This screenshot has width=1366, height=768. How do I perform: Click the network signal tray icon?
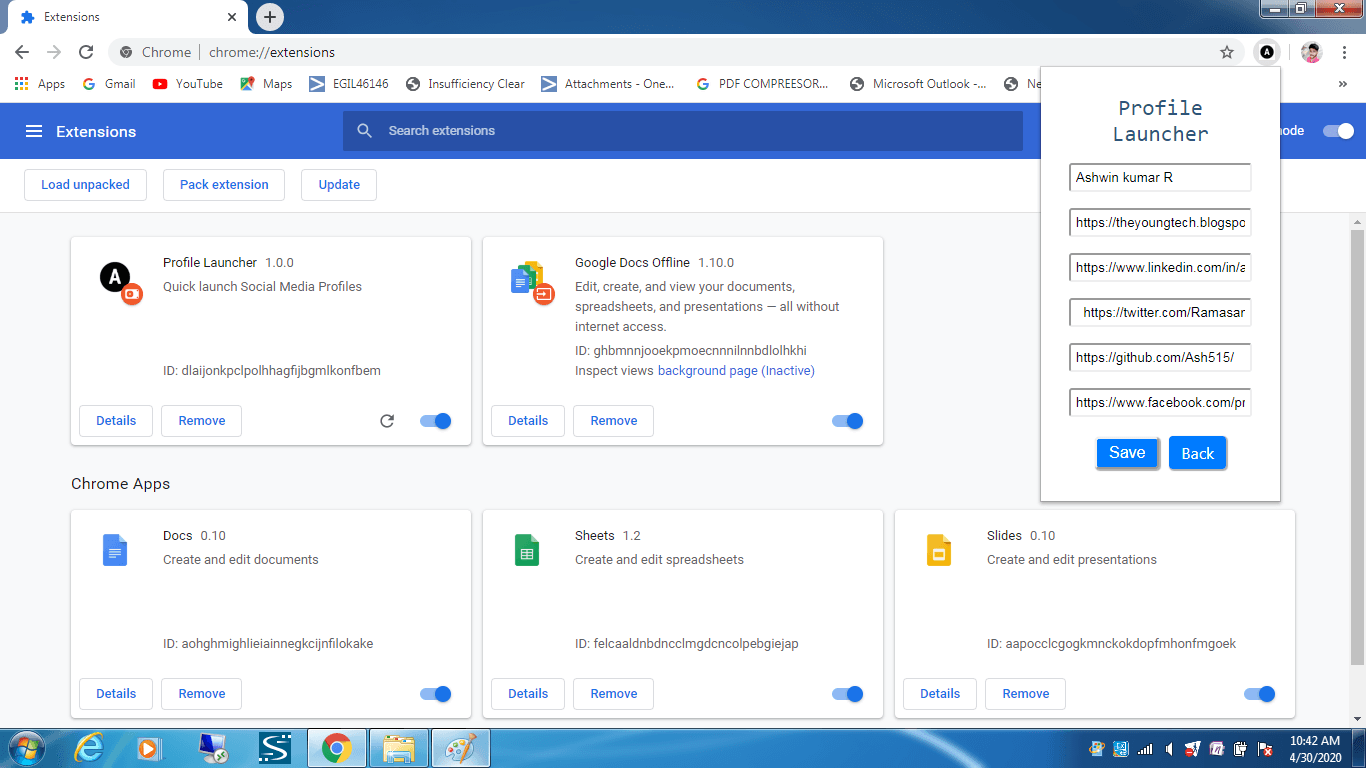click(x=1145, y=748)
